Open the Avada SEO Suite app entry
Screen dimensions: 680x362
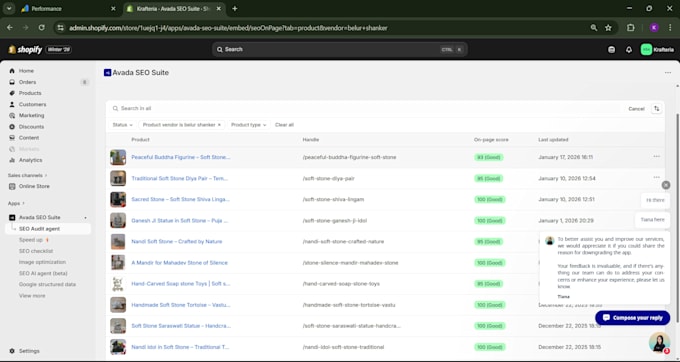[x=39, y=217]
